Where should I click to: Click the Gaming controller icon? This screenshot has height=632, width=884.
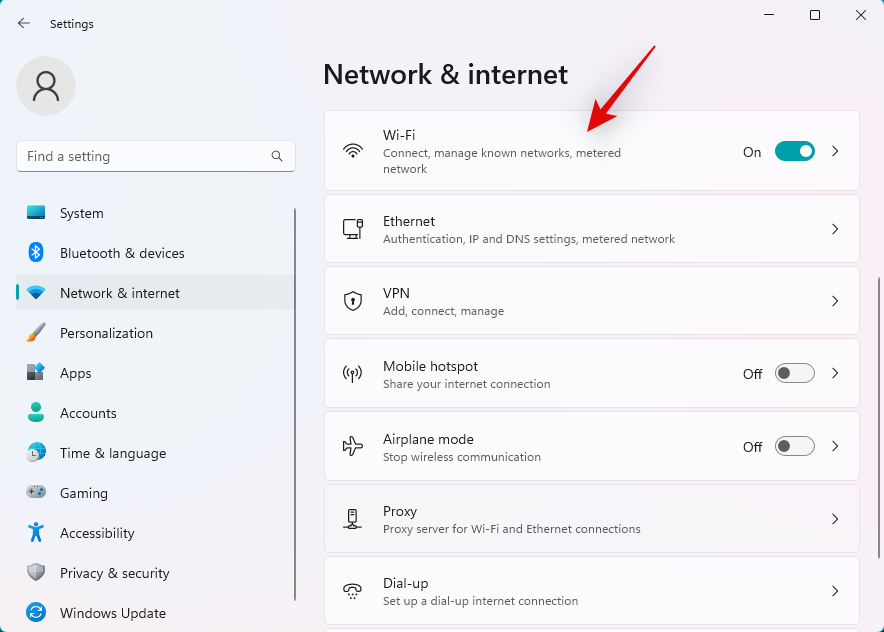coord(36,493)
